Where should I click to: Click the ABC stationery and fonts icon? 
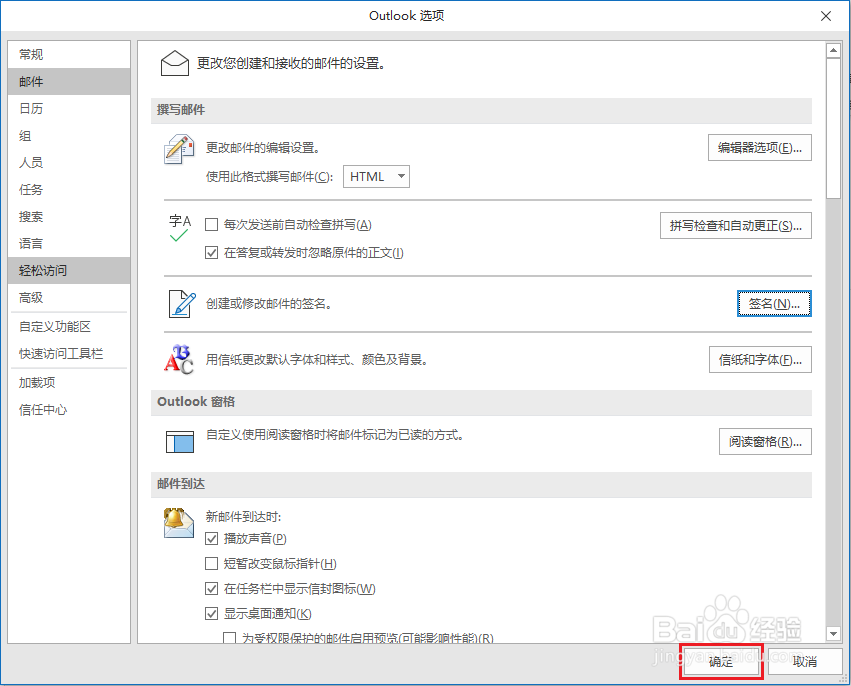coord(179,359)
